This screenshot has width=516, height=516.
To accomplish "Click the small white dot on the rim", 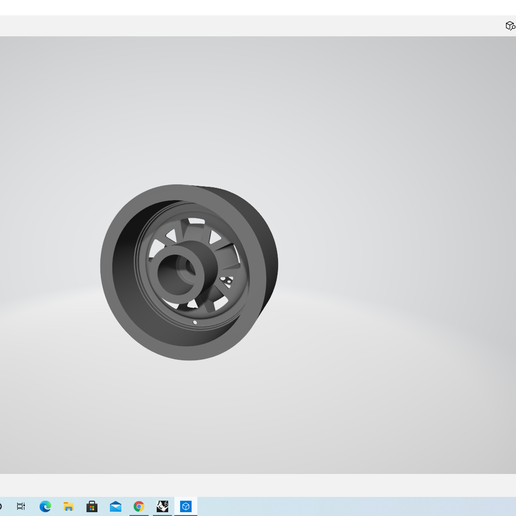I will point(195,322).
